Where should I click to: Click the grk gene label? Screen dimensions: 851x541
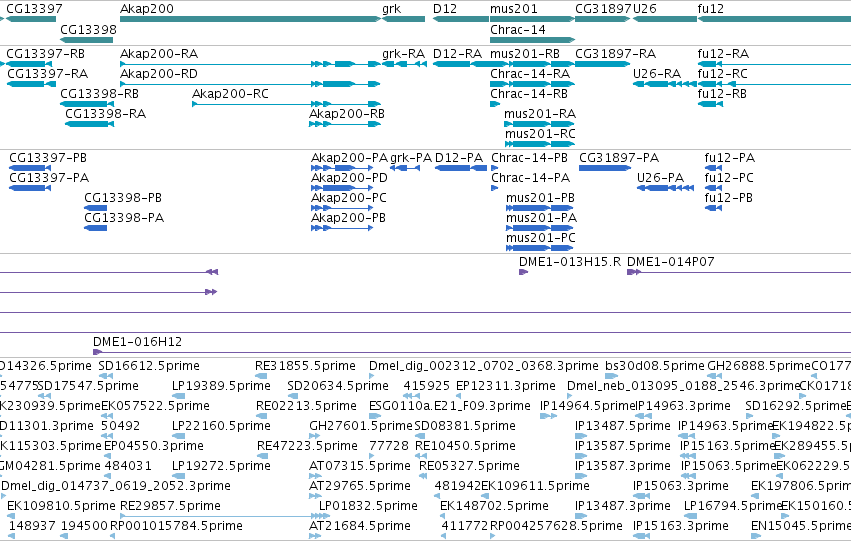[391, 9]
